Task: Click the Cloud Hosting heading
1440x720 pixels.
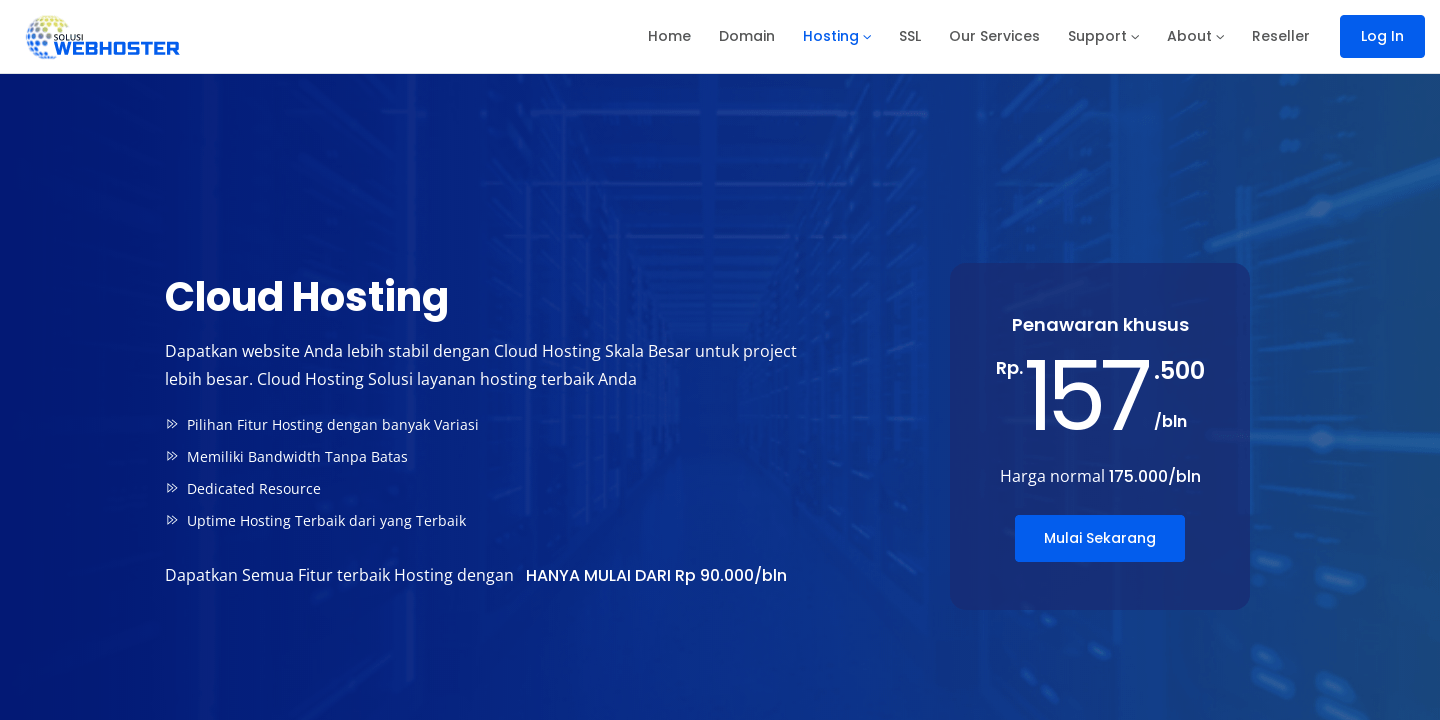Action: pos(307,297)
